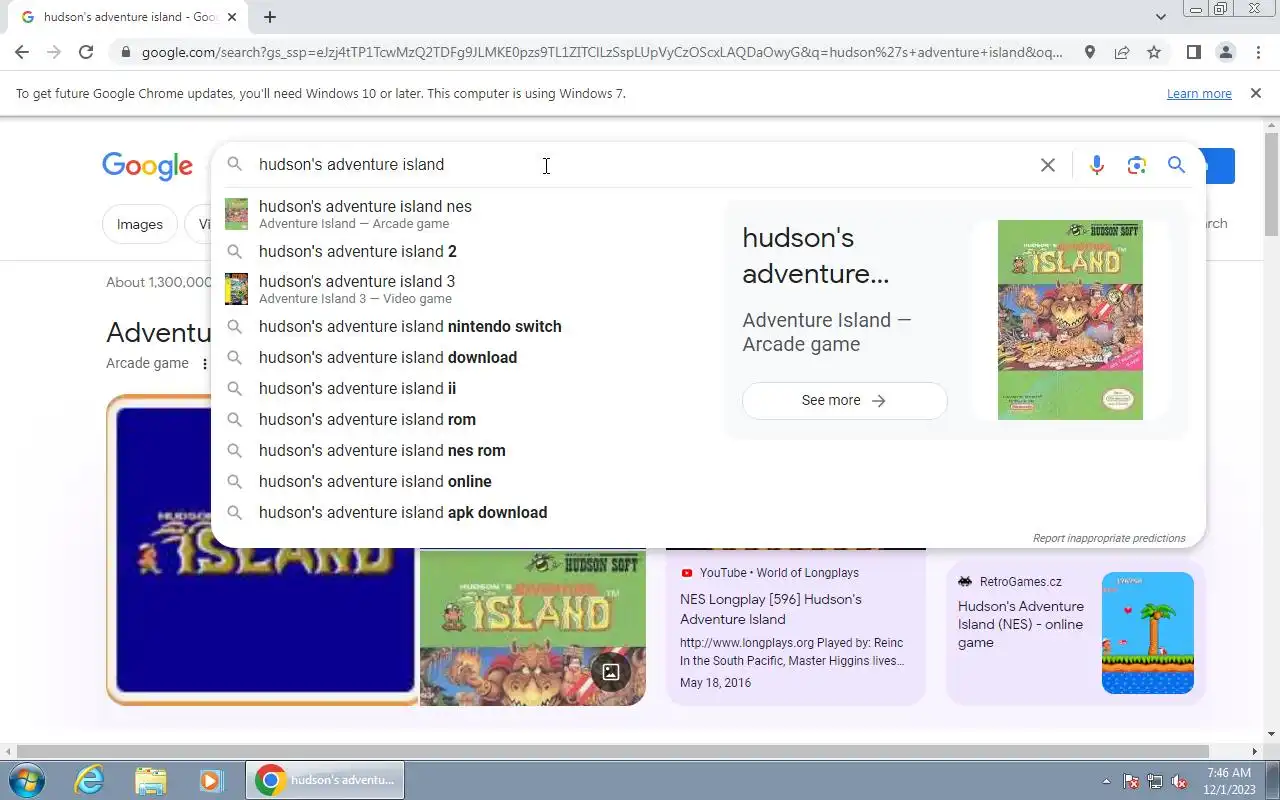This screenshot has width=1280, height=800.
Task: Click the network icon in system tray
Action: [x=1155, y=781]
